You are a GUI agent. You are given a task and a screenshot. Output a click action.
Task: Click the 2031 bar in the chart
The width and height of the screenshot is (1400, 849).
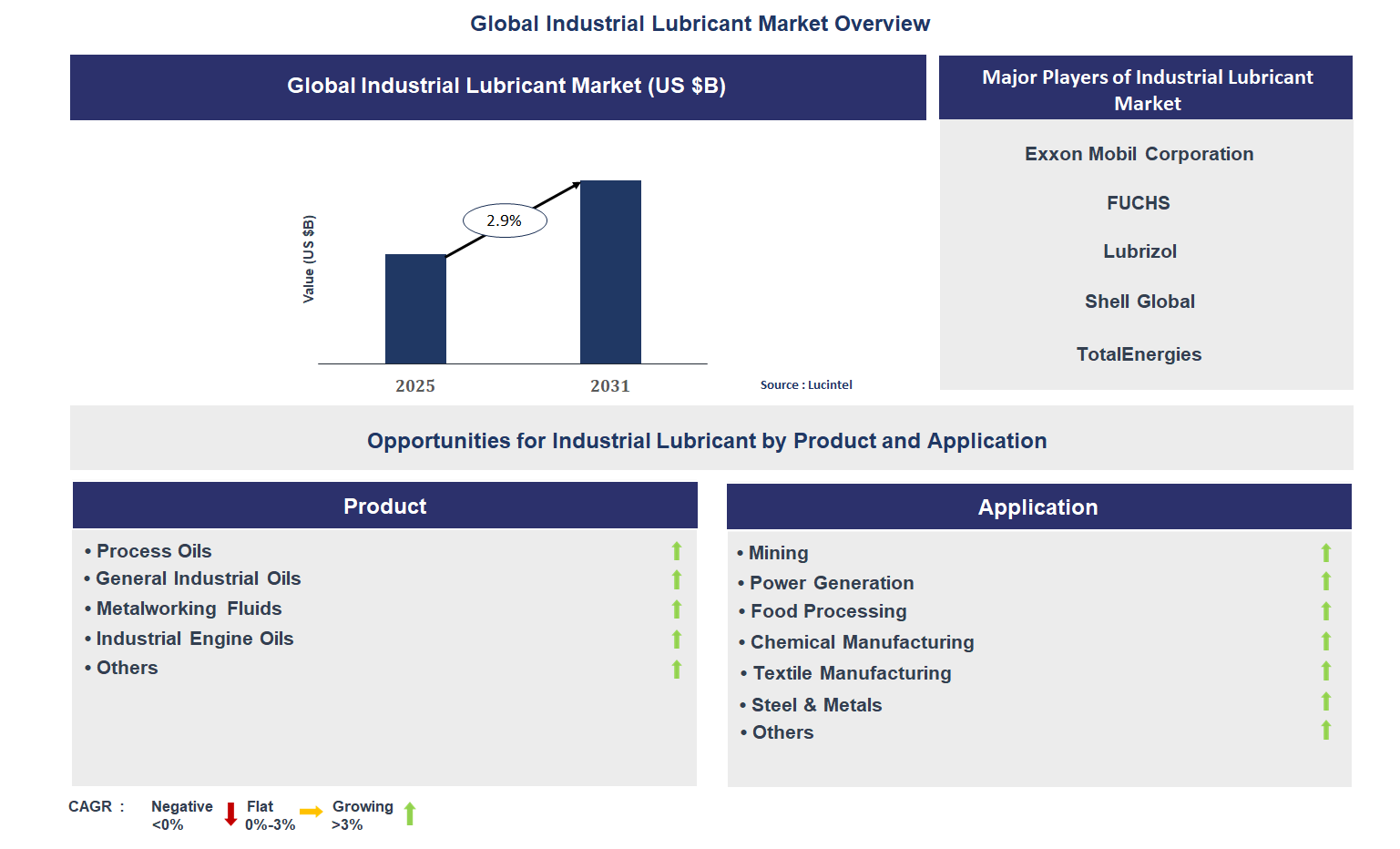(610, 271)
